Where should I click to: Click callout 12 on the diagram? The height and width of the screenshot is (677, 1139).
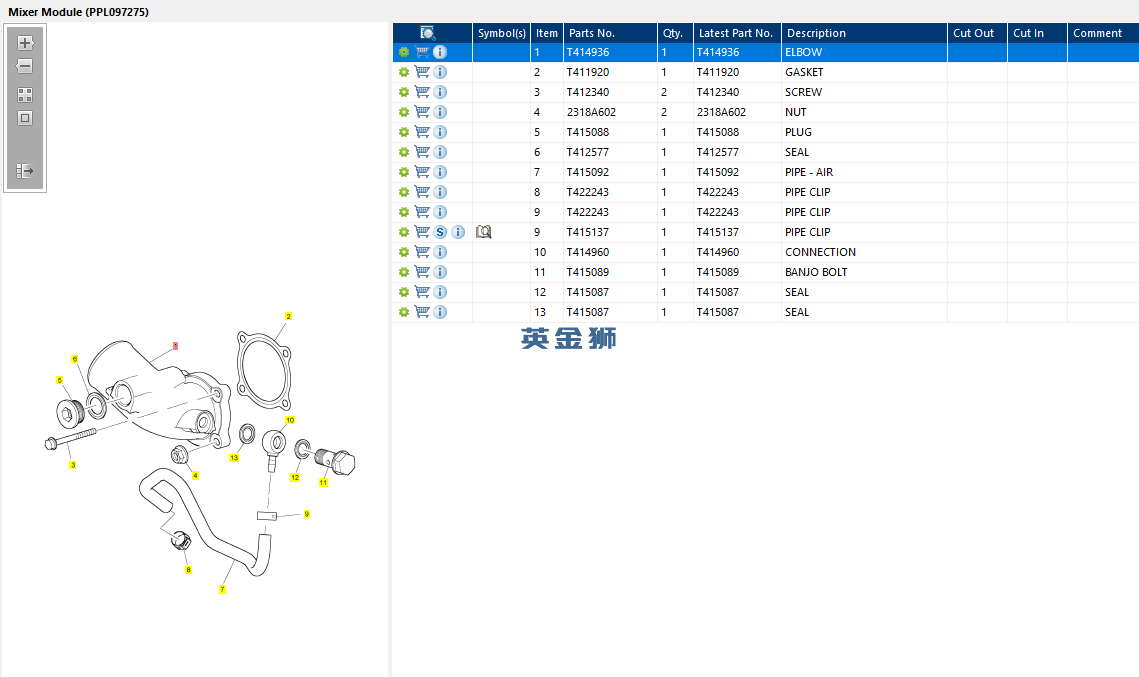click(x=295, y=477)
